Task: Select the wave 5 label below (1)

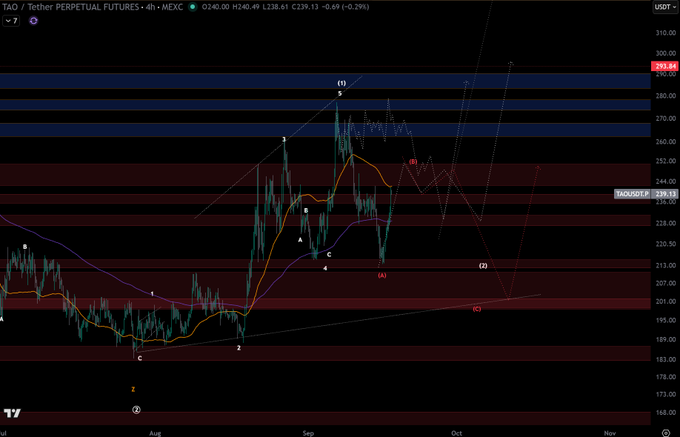Action: coord(340,94)
